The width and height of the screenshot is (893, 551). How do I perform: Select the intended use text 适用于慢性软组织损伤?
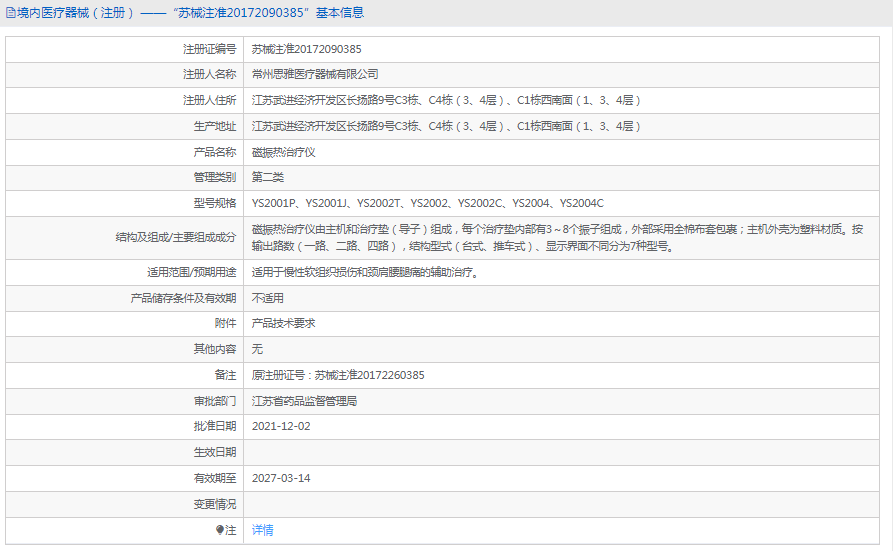pyautogui.click(x=367, y=272)
